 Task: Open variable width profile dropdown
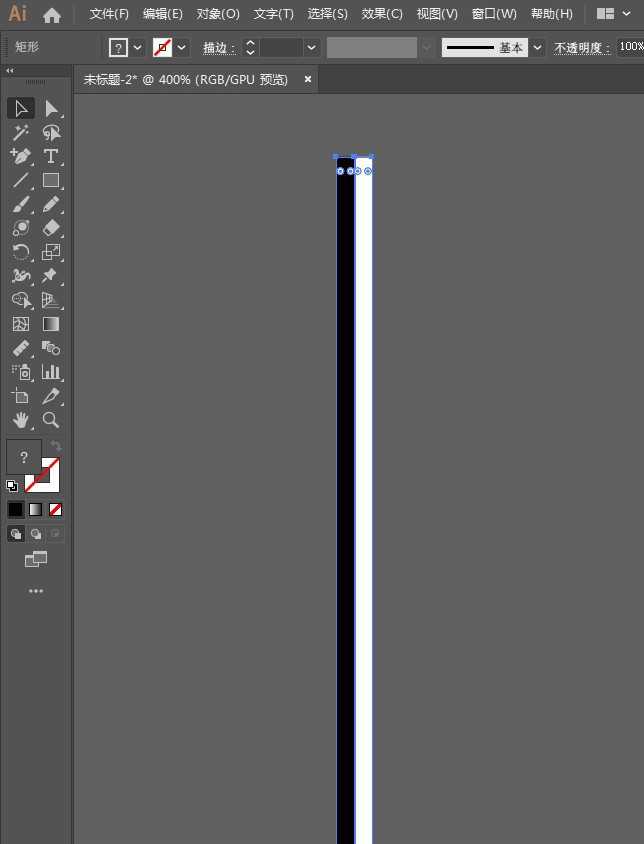click(x=427, y=47)
